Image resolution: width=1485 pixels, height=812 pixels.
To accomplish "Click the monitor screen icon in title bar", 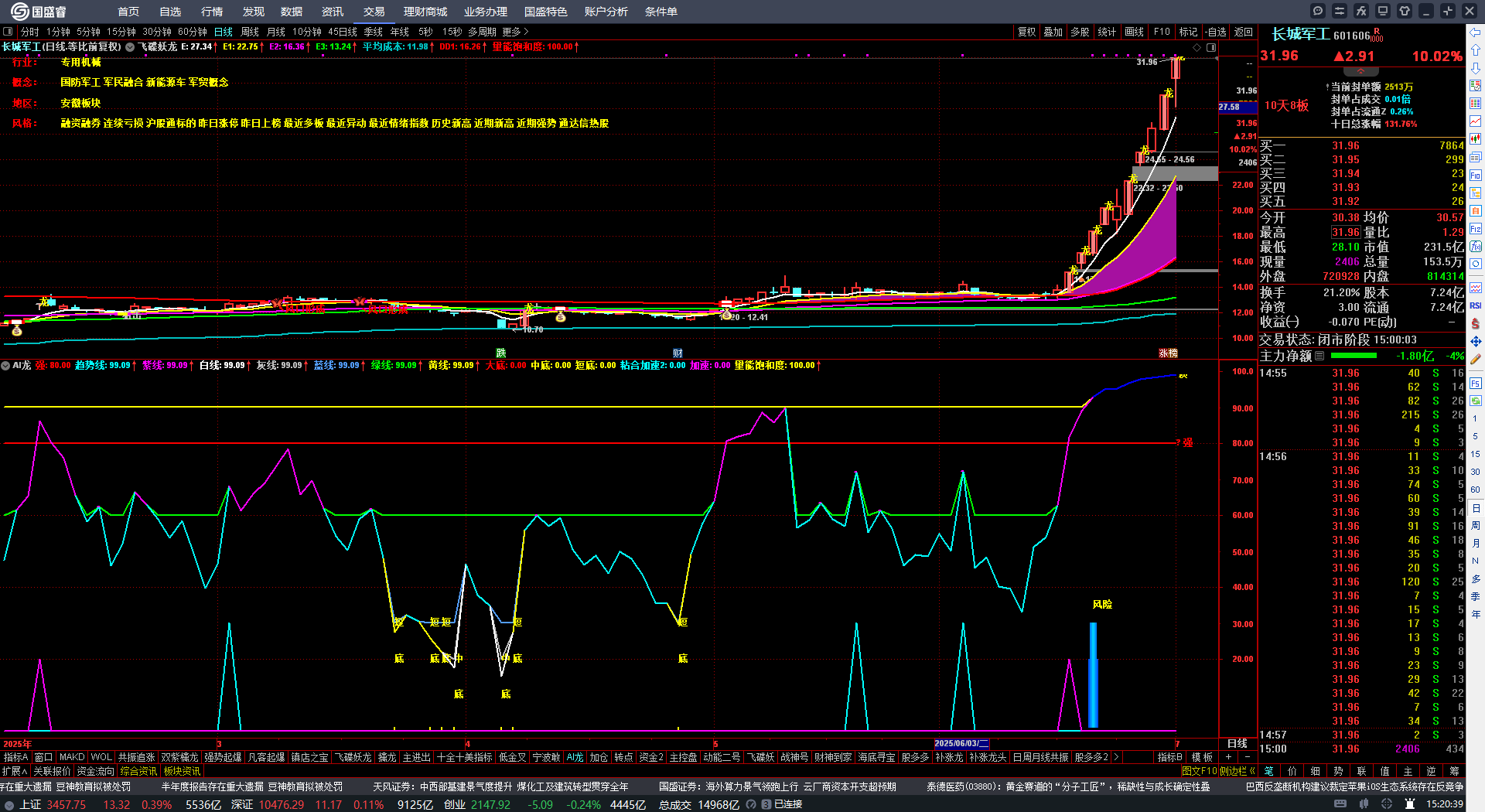I will [1383, 11].
